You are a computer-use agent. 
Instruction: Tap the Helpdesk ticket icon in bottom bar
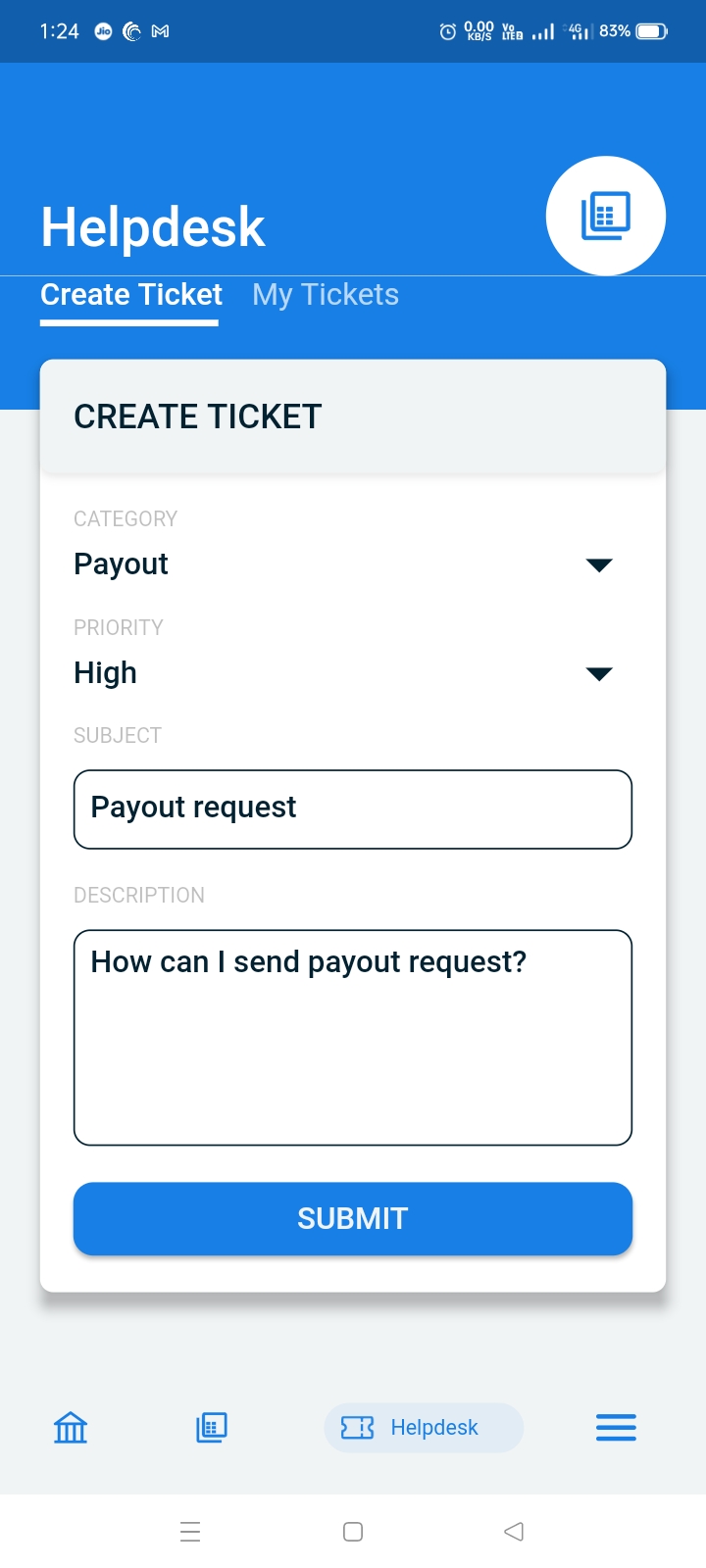click(357, 1428)
